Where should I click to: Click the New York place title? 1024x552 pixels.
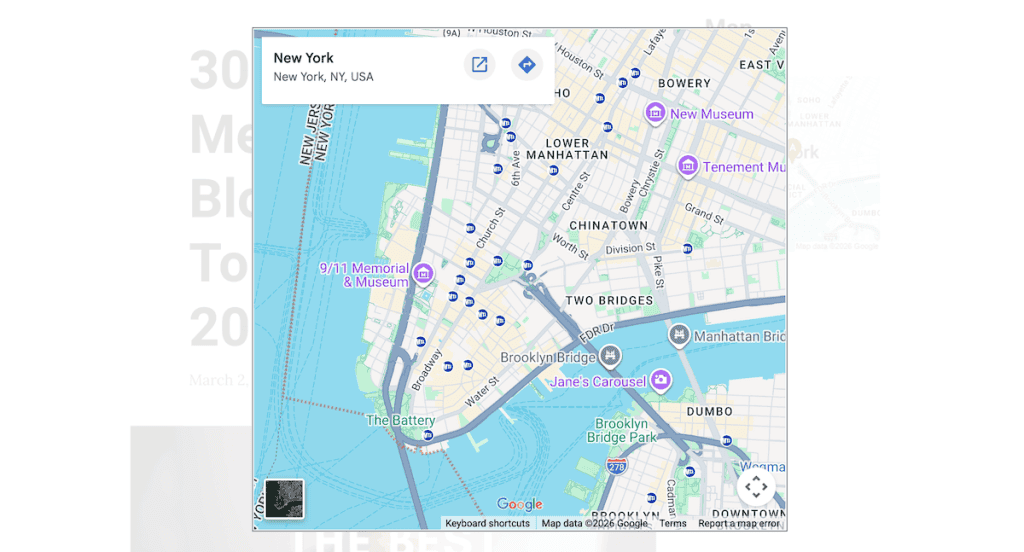coord(304,58)
